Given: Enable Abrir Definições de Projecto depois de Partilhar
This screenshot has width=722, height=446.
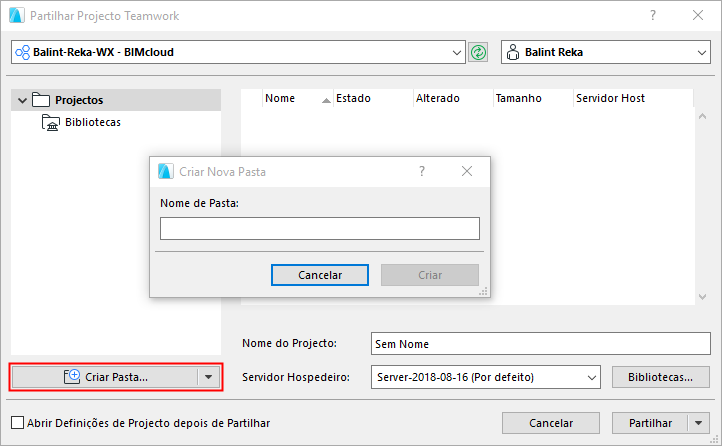Looking at the screenshot, I should point(17,423).
